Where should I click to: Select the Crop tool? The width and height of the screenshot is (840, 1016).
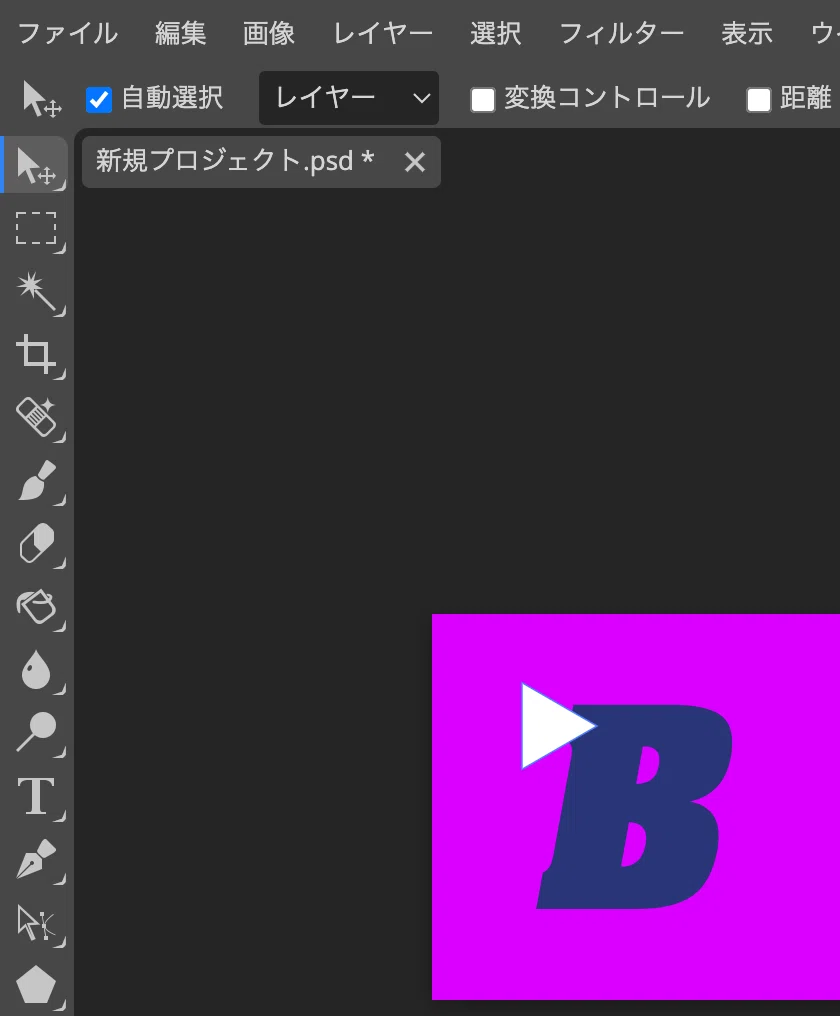36,354
